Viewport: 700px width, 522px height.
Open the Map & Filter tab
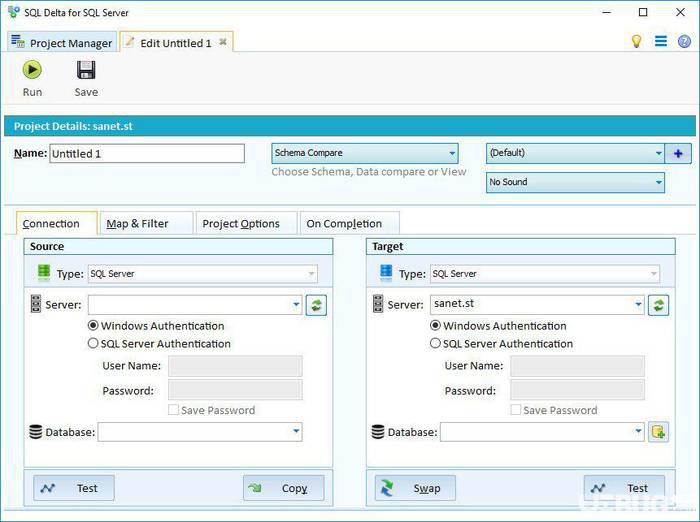[x=146, y=223]
